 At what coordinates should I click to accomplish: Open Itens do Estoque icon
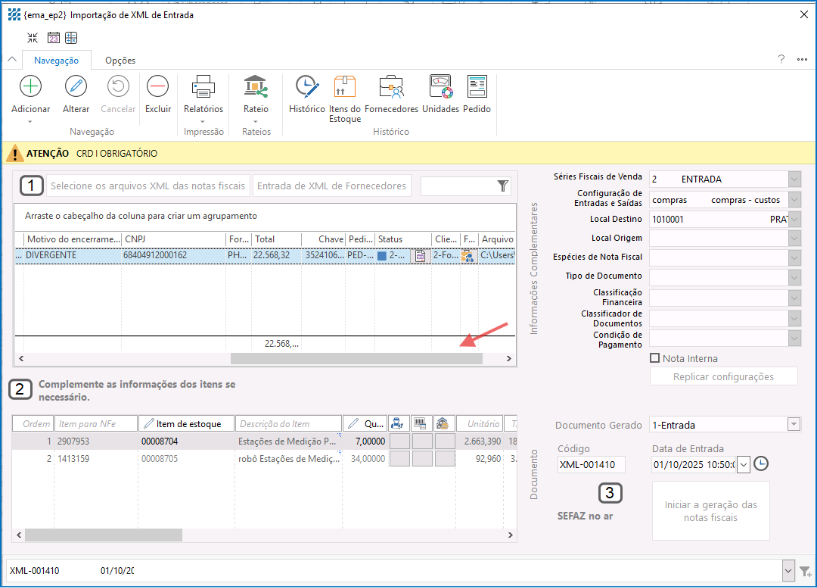344,87
